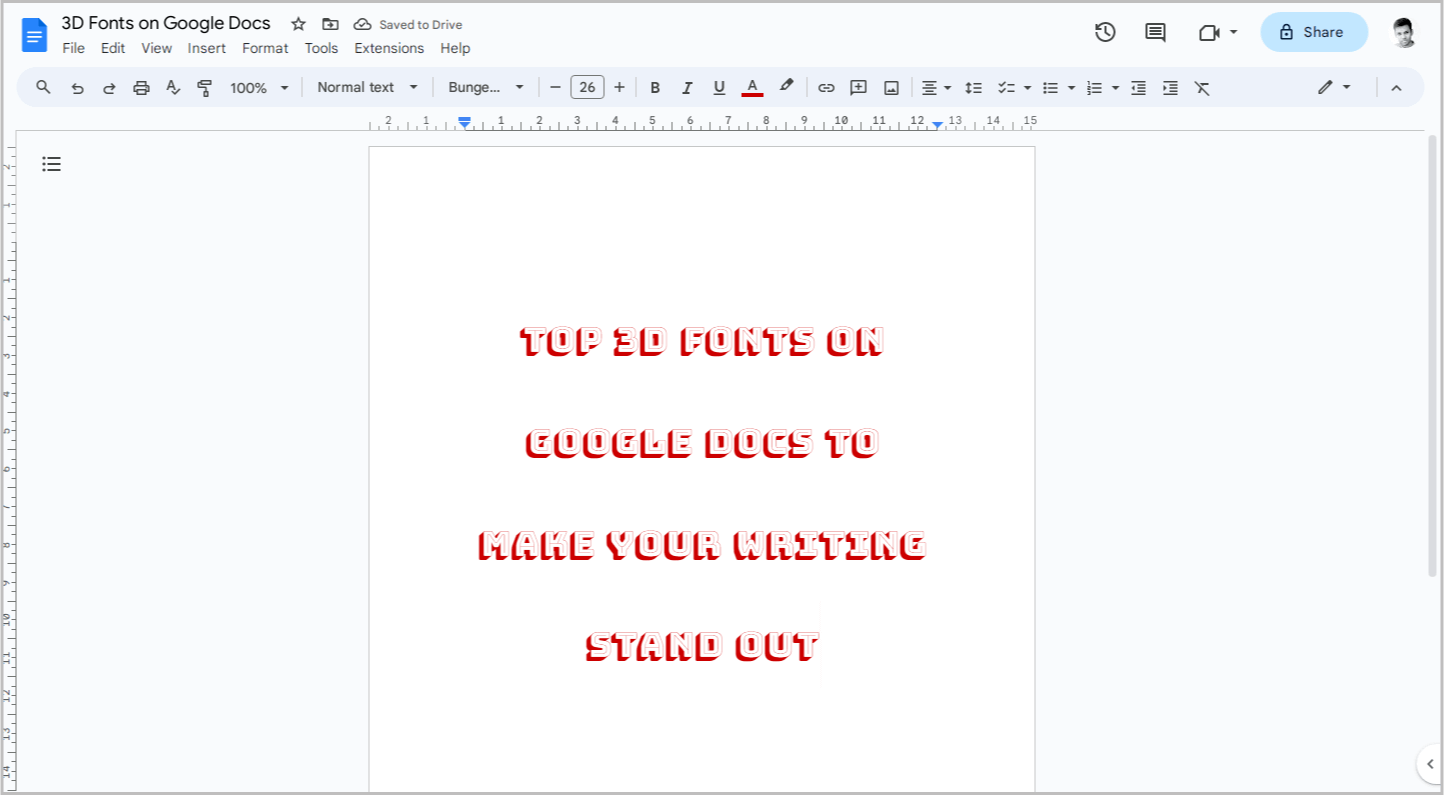Open the Insert menu
Screen dimensions: 1444x795
pyautogui.click(x=207, y=48)
